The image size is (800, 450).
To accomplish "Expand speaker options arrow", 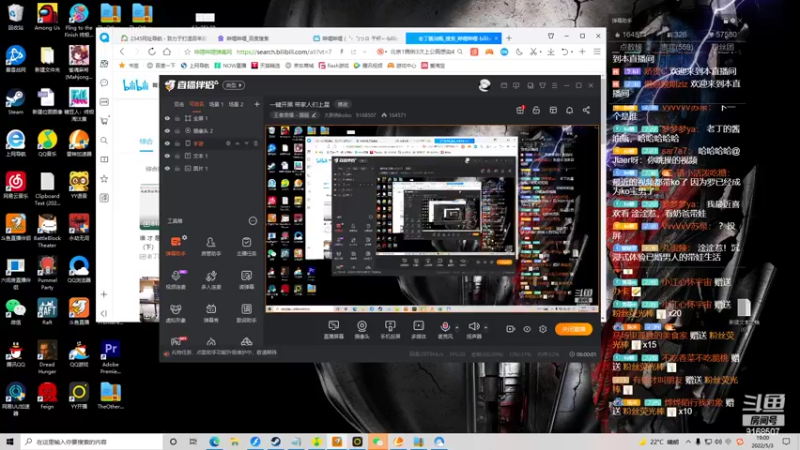I will (x=486, y=327).
